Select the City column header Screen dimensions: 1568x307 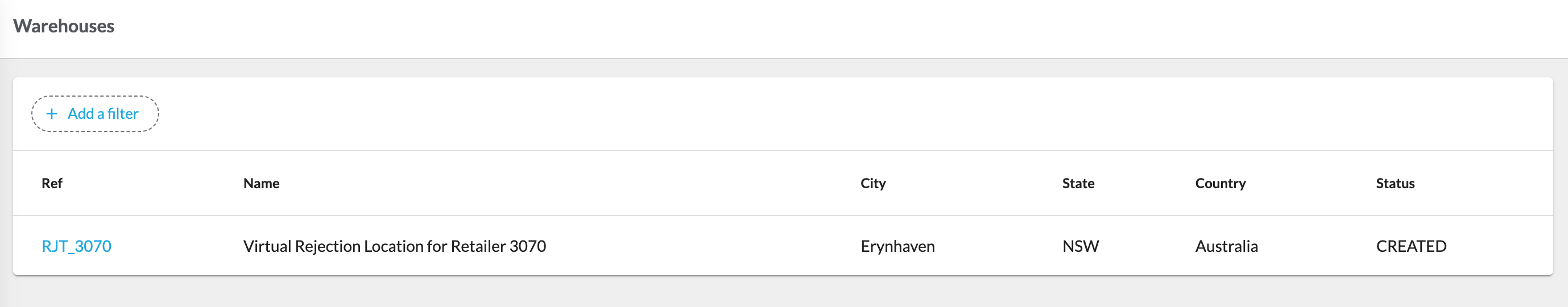pos(873,184)
